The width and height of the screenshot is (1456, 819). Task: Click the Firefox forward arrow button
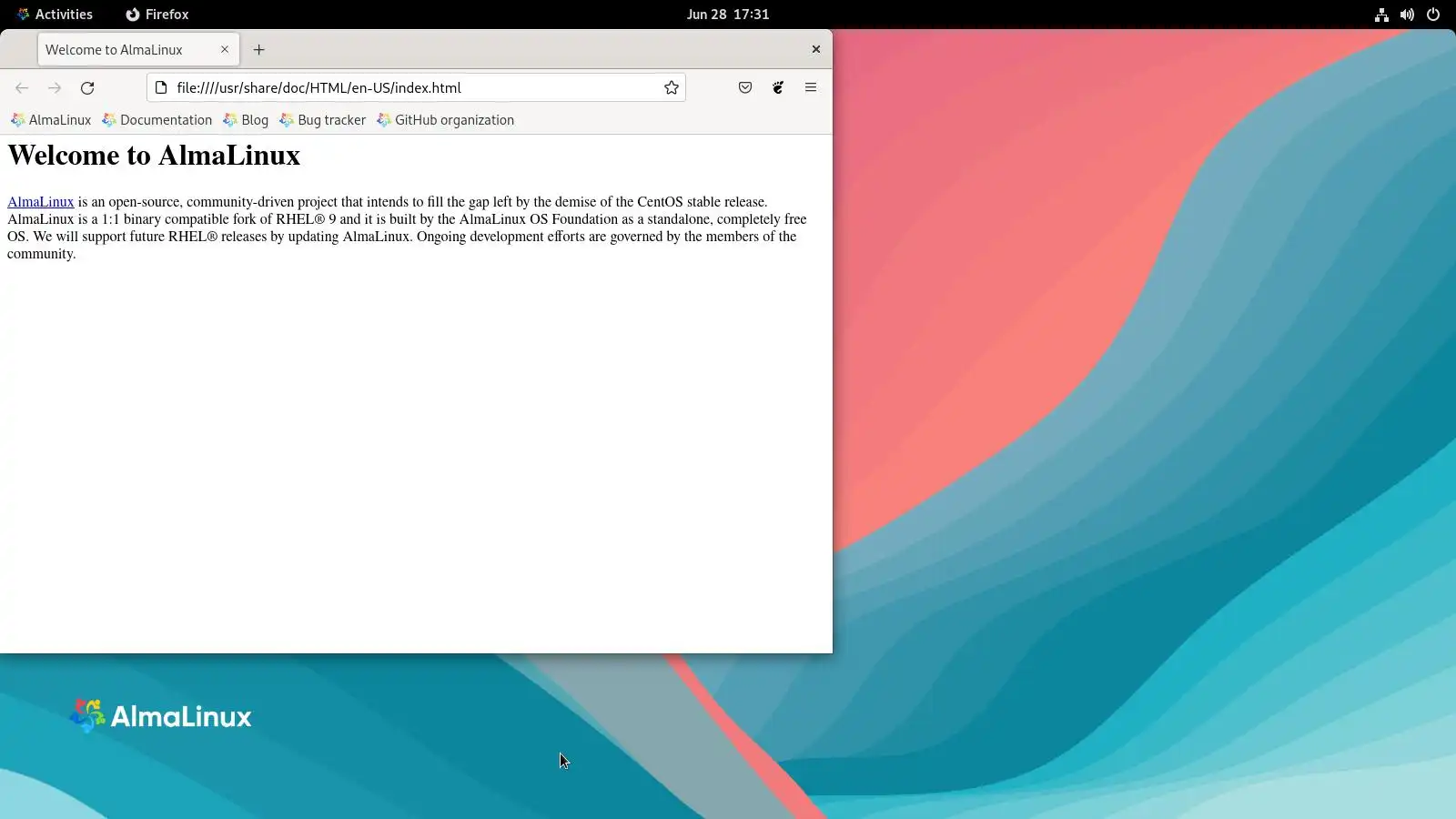55,88
